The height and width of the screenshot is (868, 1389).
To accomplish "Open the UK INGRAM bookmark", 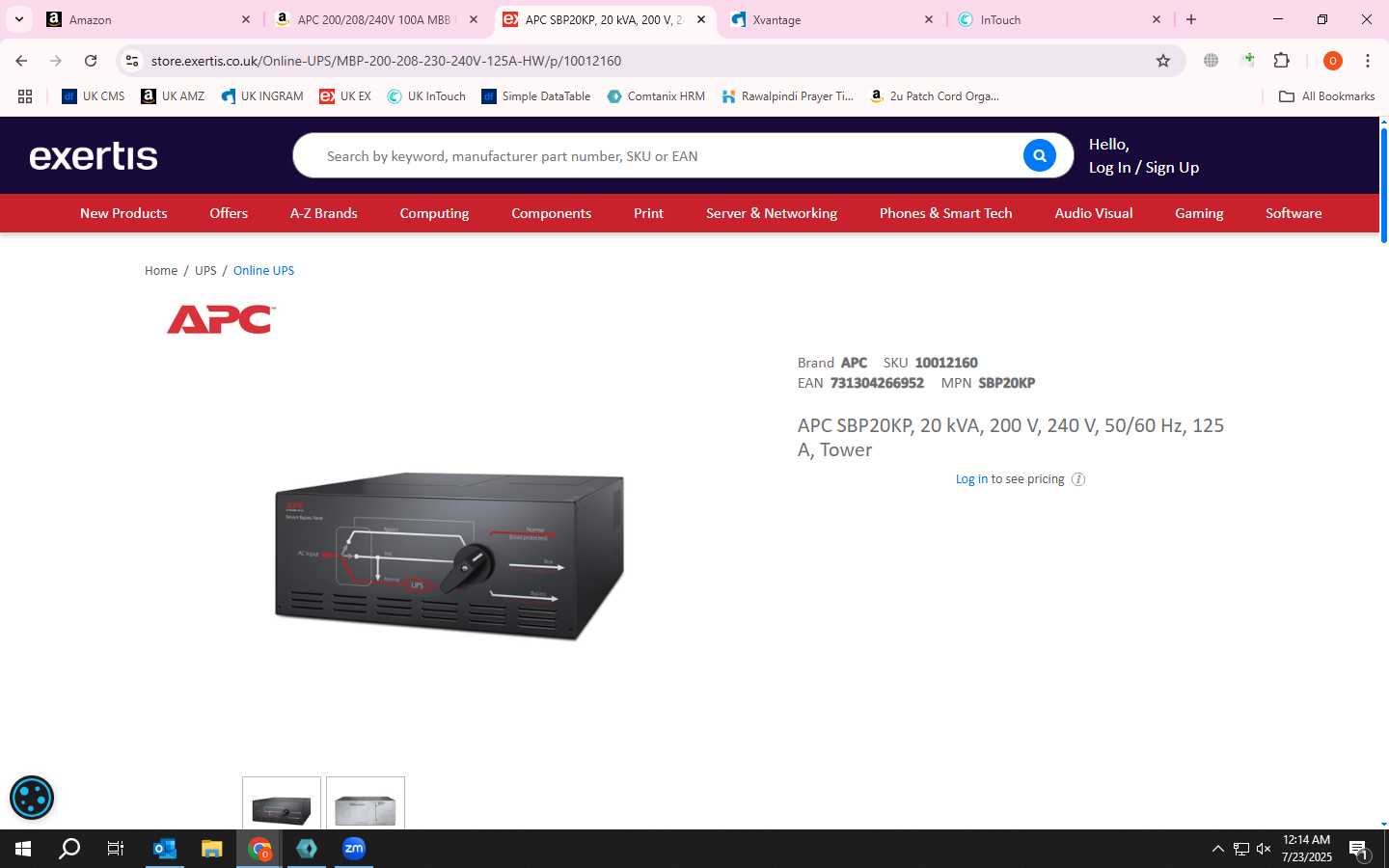I will (262, 96).
